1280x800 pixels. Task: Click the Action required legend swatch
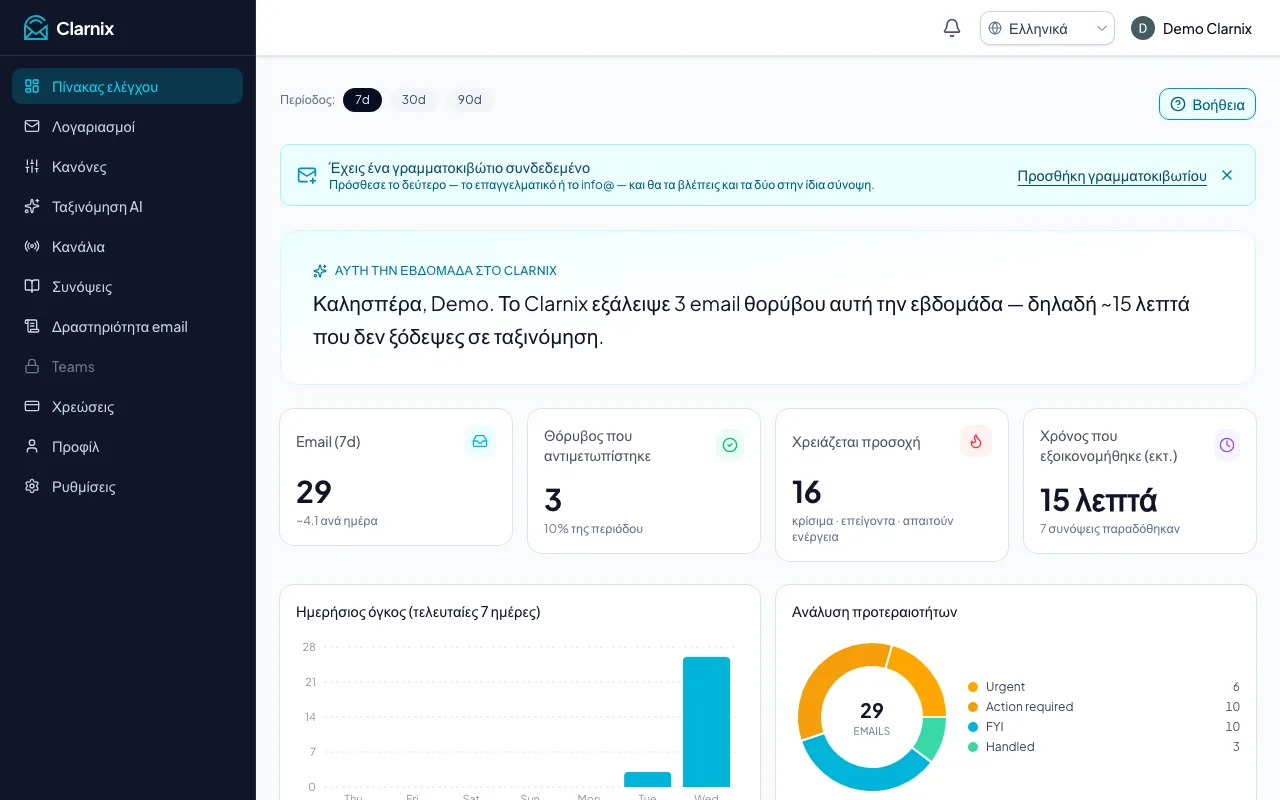tap(973, 707)
